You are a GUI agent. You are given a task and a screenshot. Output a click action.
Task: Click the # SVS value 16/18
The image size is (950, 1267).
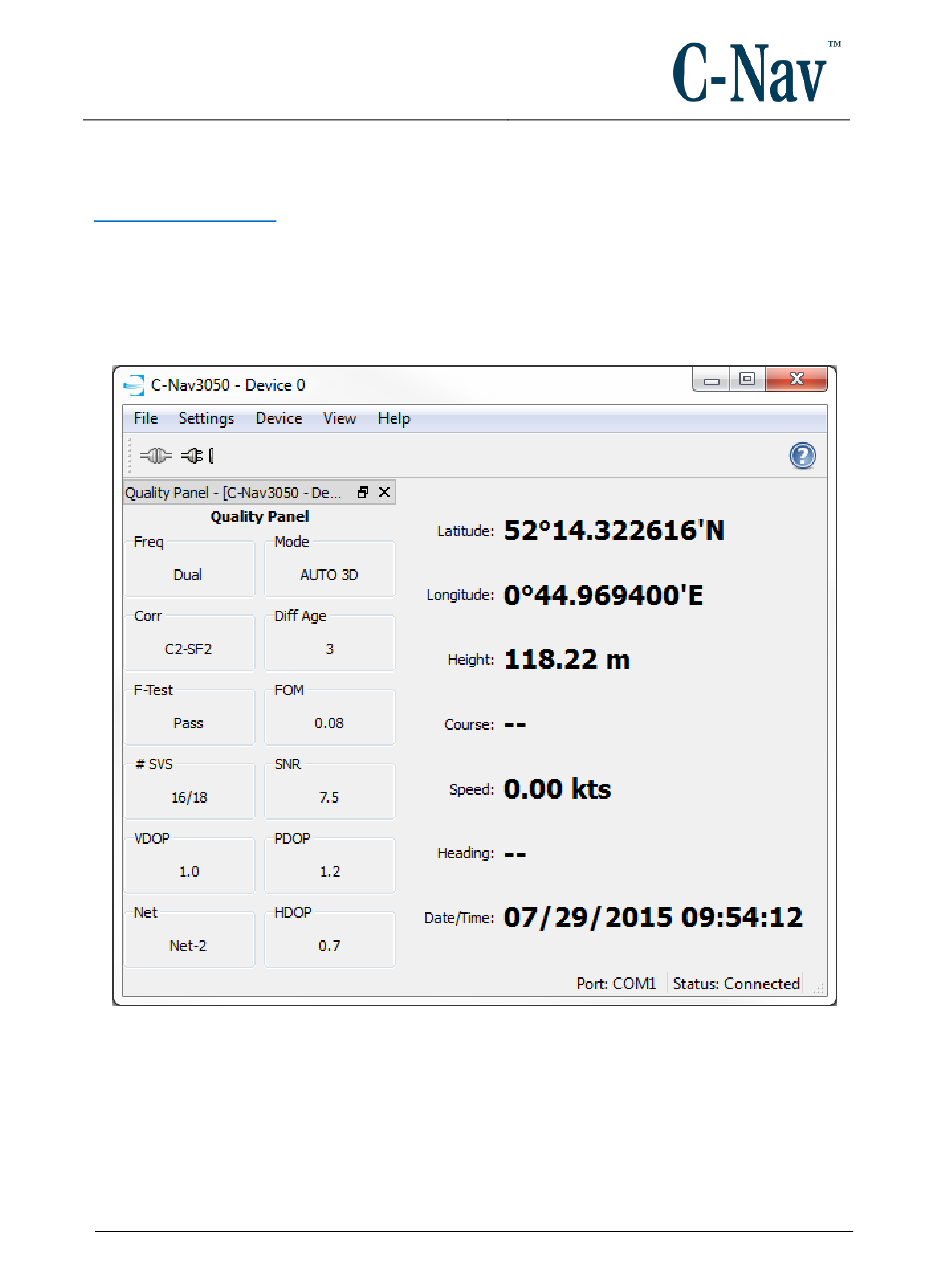(188, 798)
